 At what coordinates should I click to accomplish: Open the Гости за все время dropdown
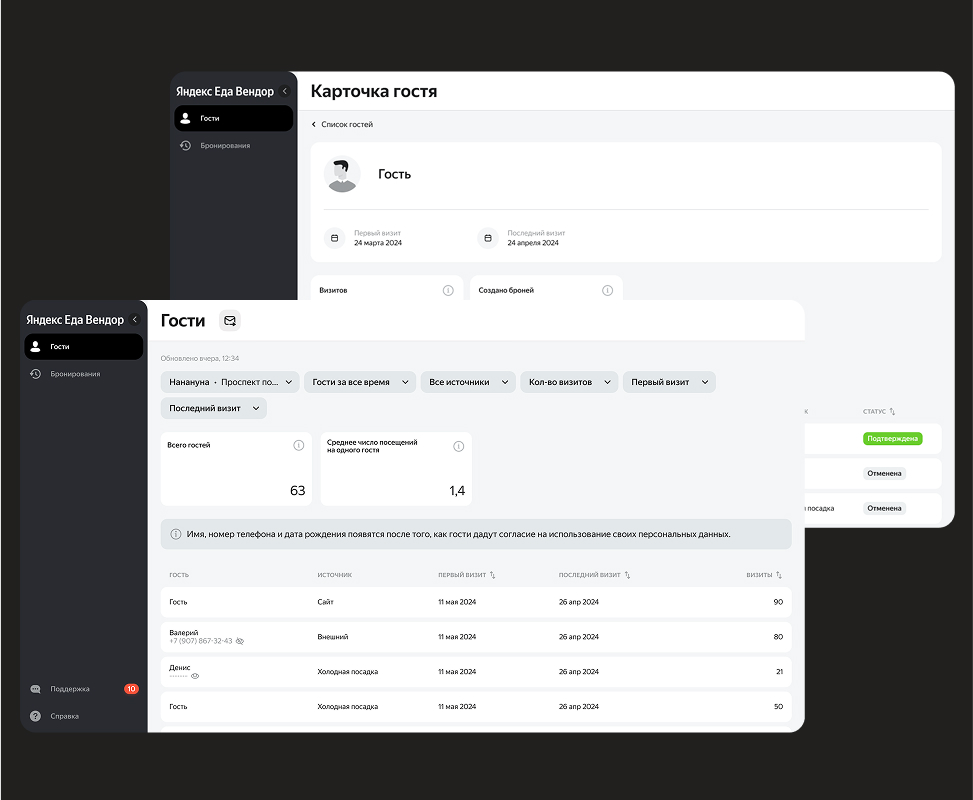pyautogui.click(x=360, y=382)
